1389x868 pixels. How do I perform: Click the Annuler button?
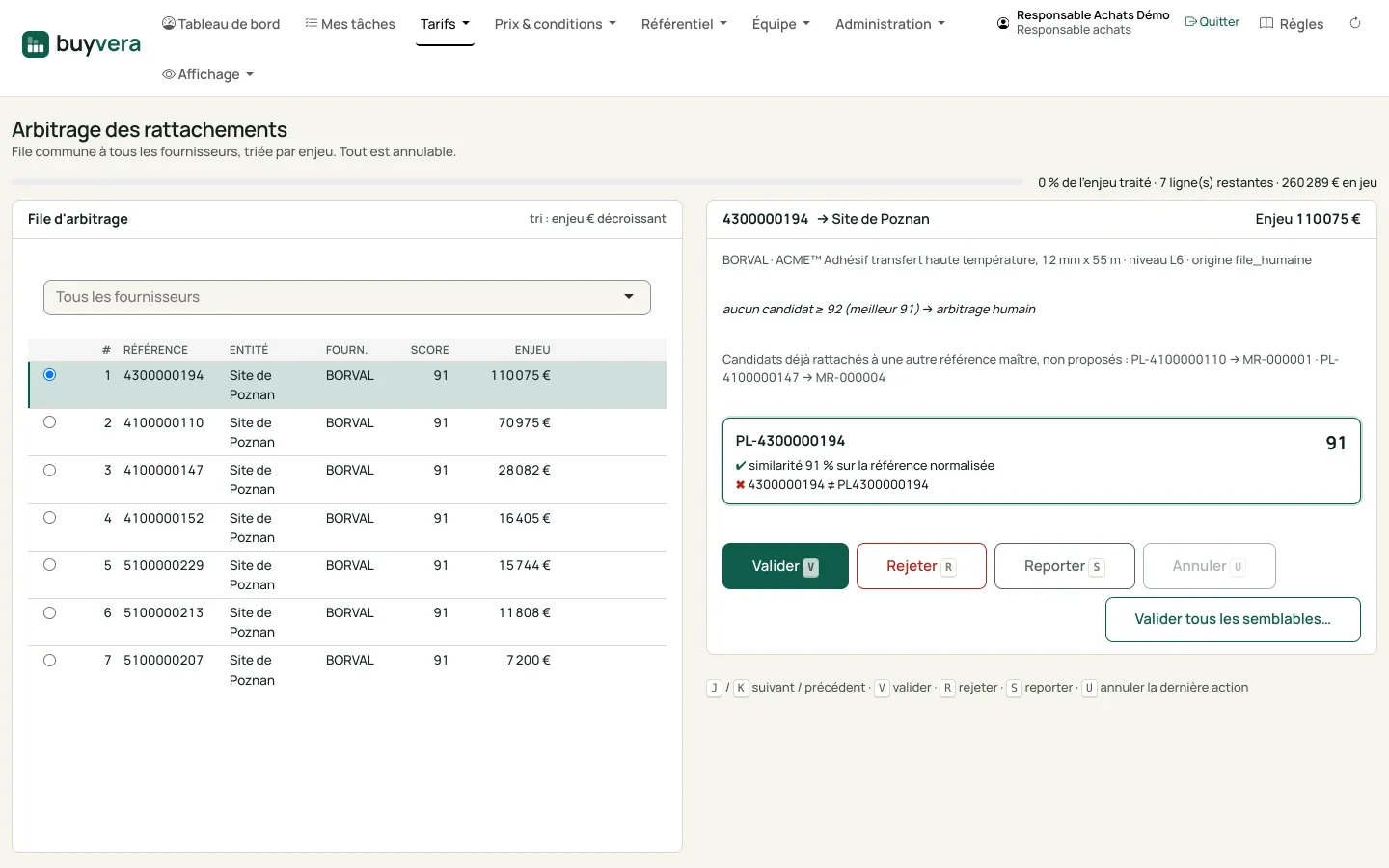click(x=1210, y=566)
